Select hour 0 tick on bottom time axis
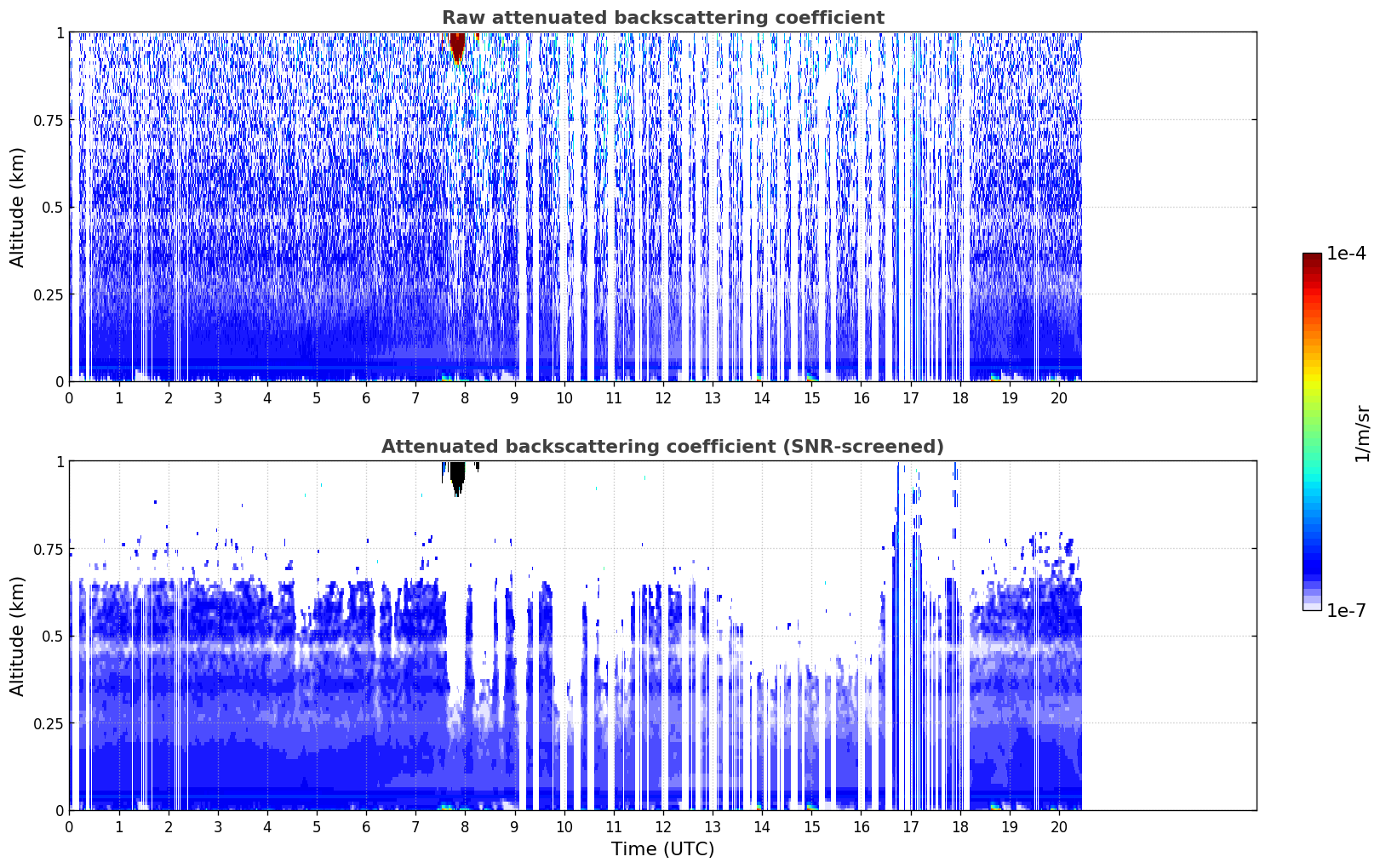 (x=69, y=826)
